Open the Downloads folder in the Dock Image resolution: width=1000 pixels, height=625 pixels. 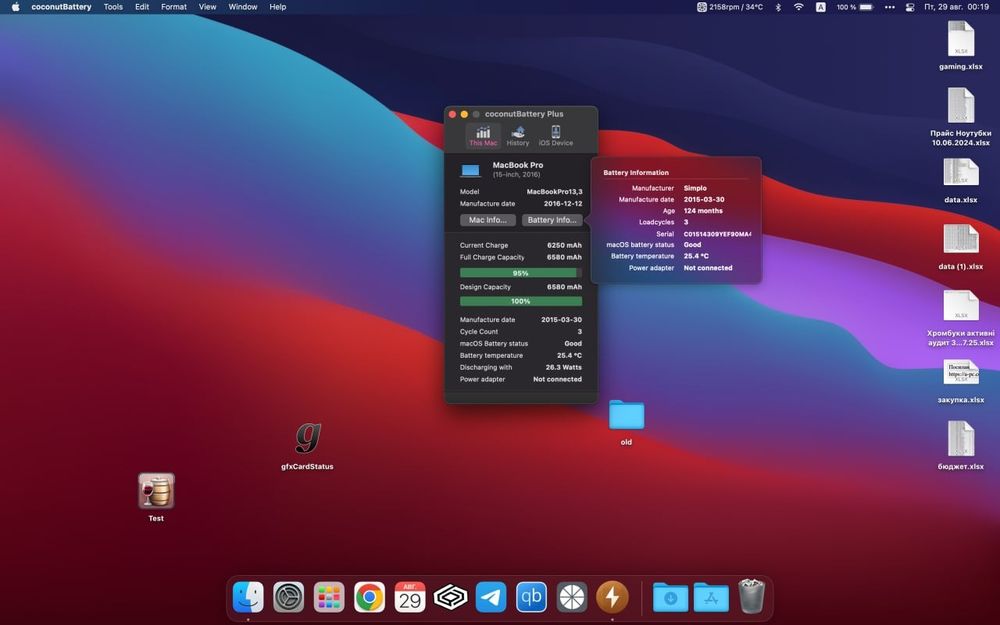(x=670, y=598)
